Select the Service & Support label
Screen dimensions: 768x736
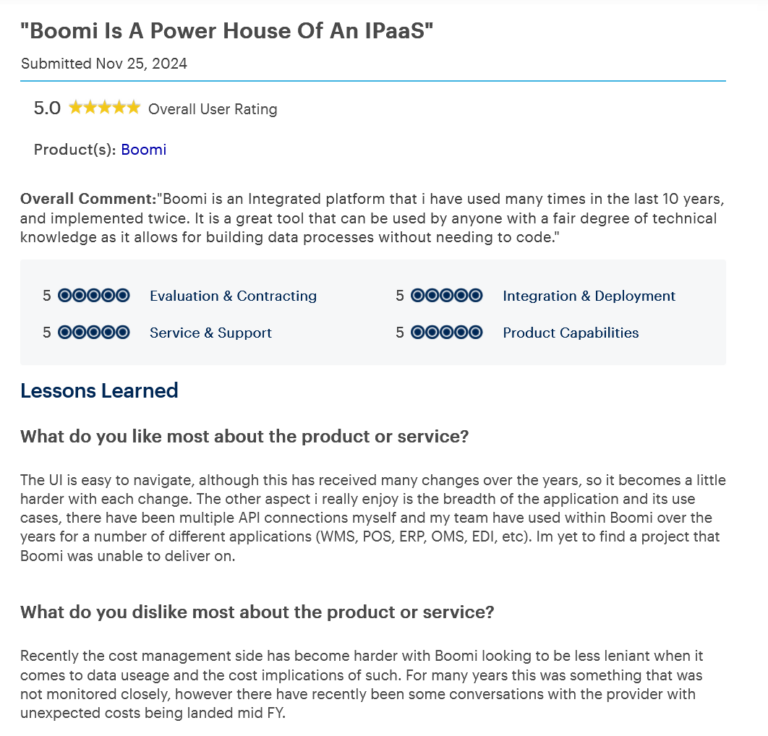[211, 333]
